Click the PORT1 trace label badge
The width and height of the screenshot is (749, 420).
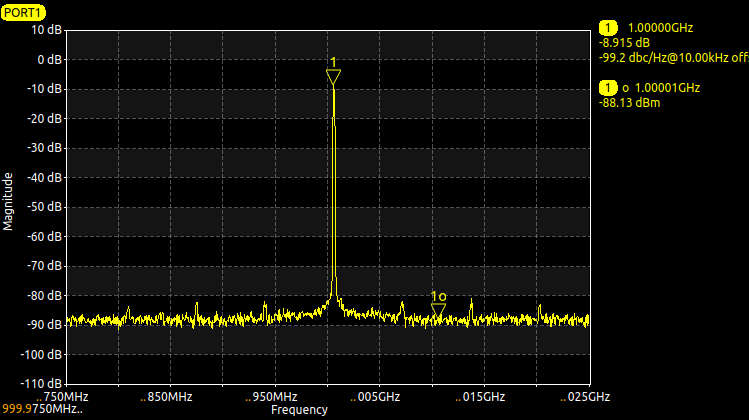pos(23,12)
